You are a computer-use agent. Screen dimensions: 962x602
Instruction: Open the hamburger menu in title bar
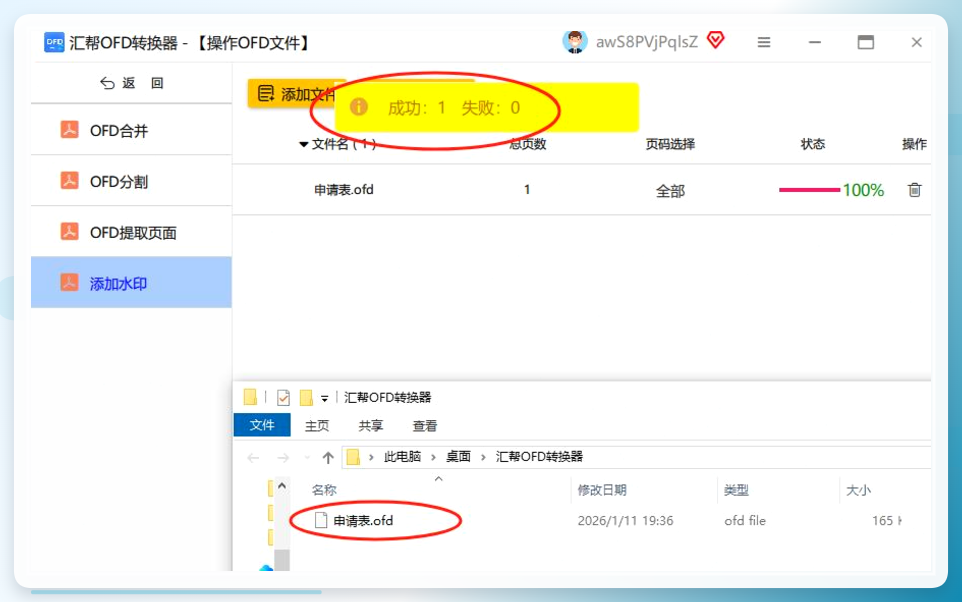tap(764, 42)
